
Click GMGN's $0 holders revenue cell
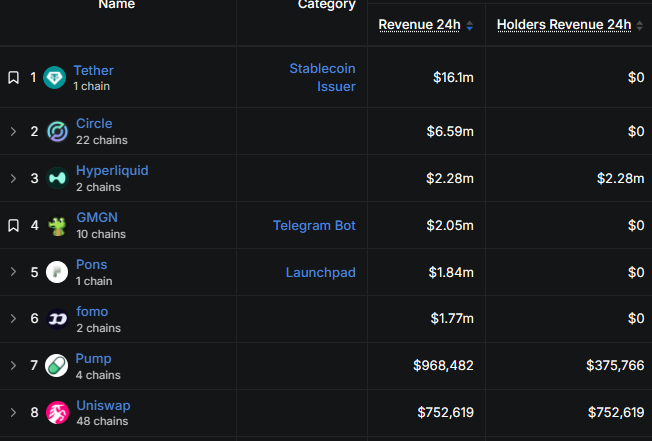click(x=636, y=225)
